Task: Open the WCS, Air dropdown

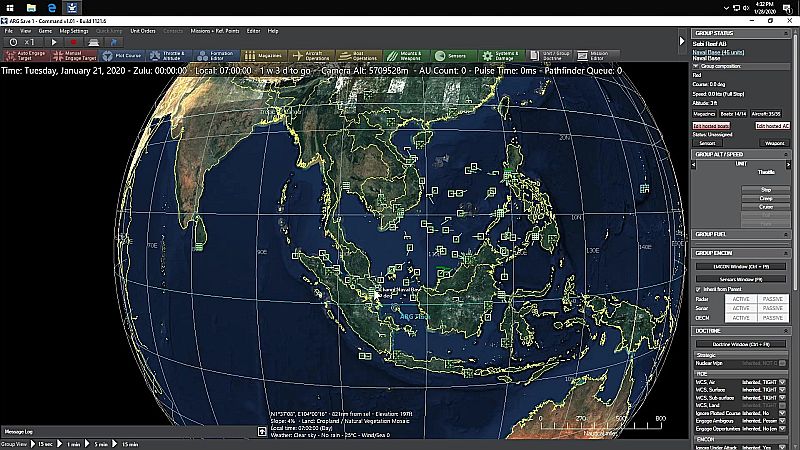Action: [782, 382]
